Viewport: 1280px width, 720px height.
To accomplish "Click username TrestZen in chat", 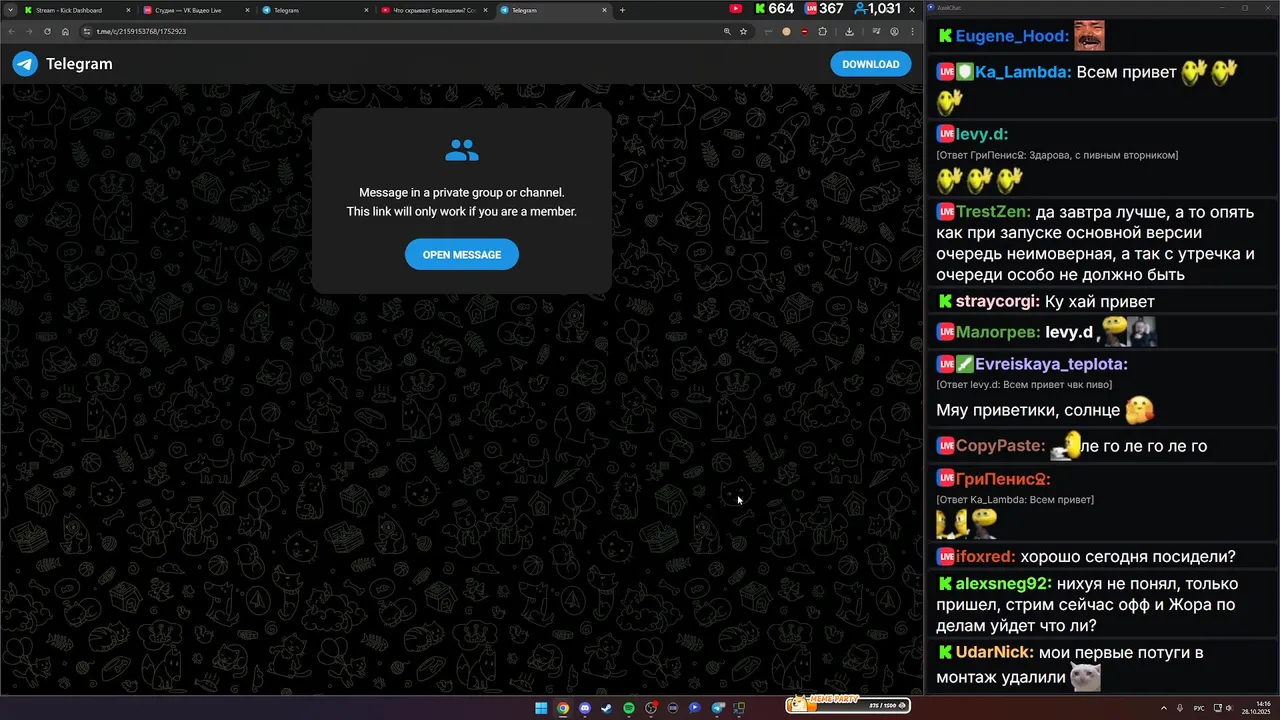I will (x=993, y=212).
